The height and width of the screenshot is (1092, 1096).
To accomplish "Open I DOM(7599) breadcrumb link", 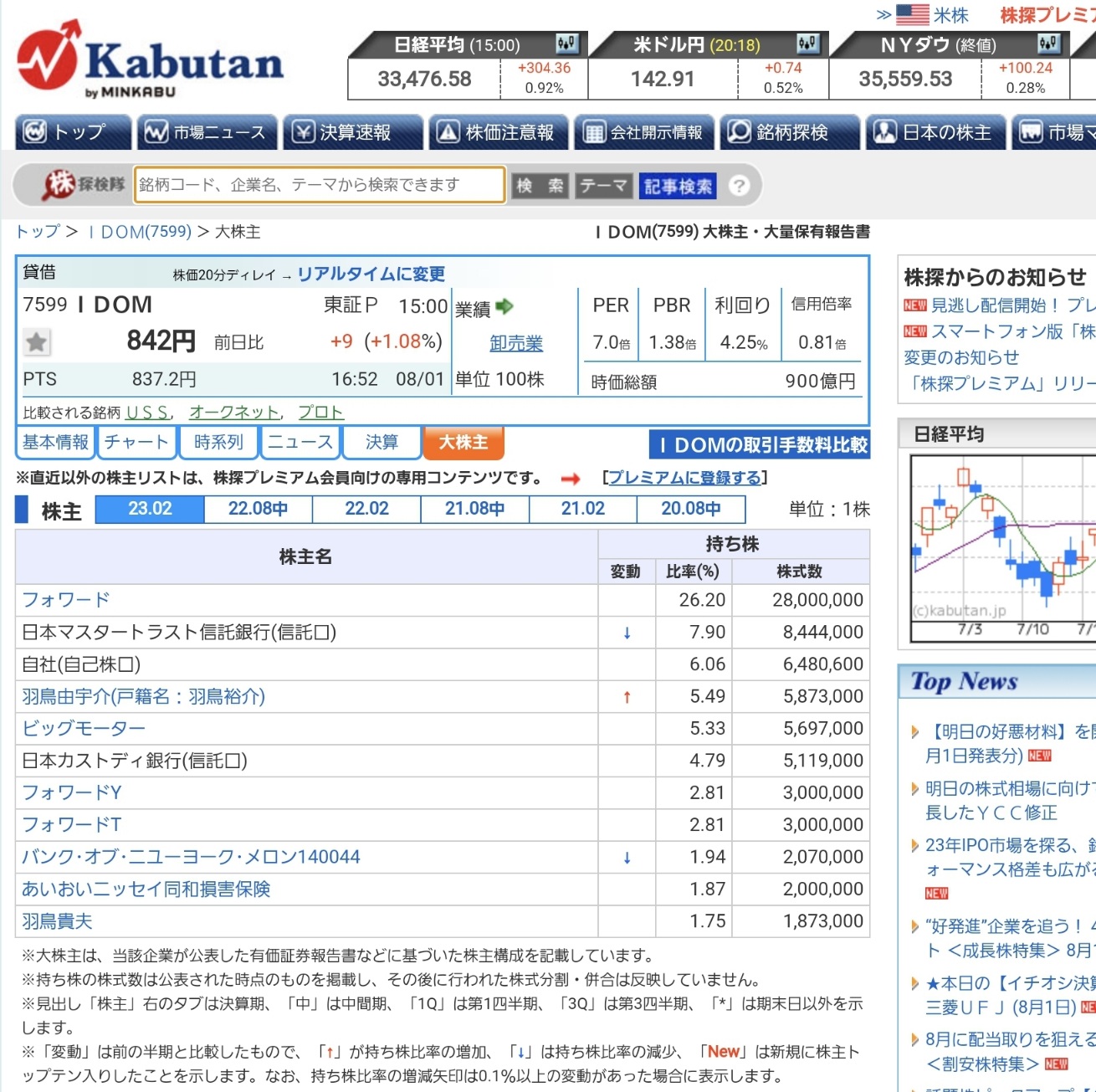I will [x=140, y=232].
